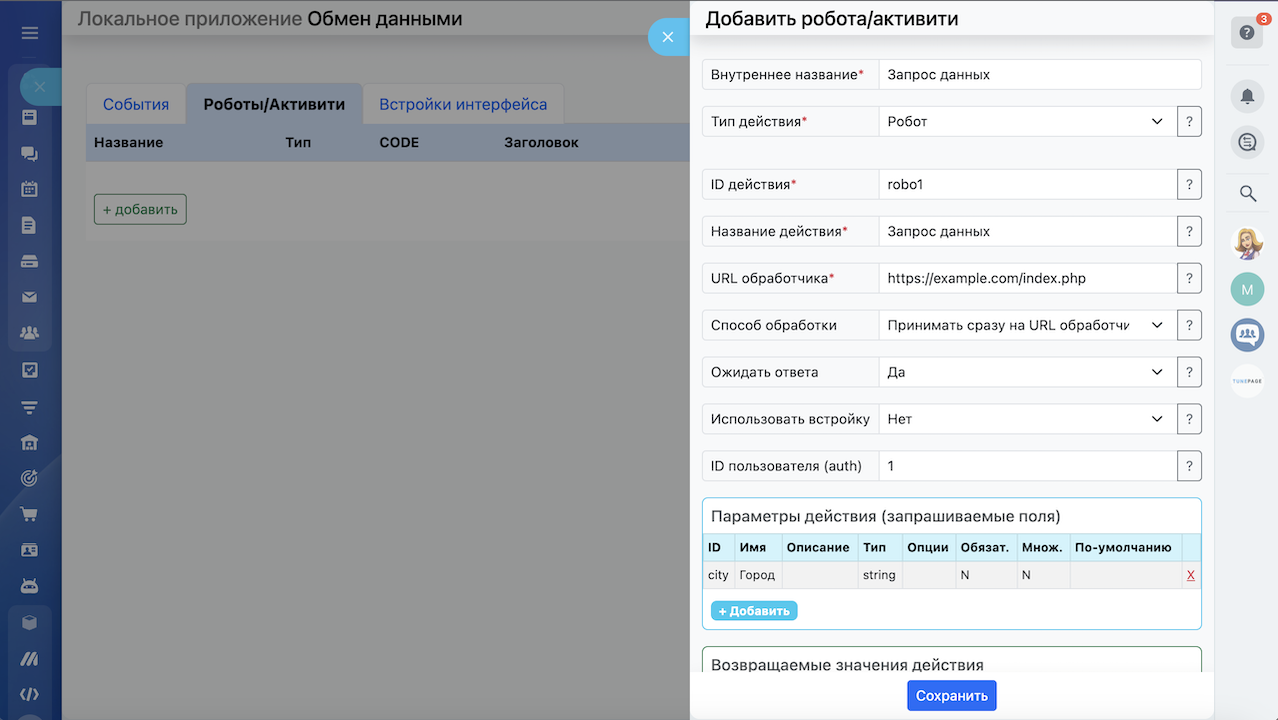Screen dimensions: 1278x720
Task: Click the Сохранить button
Action: (951, 696)
